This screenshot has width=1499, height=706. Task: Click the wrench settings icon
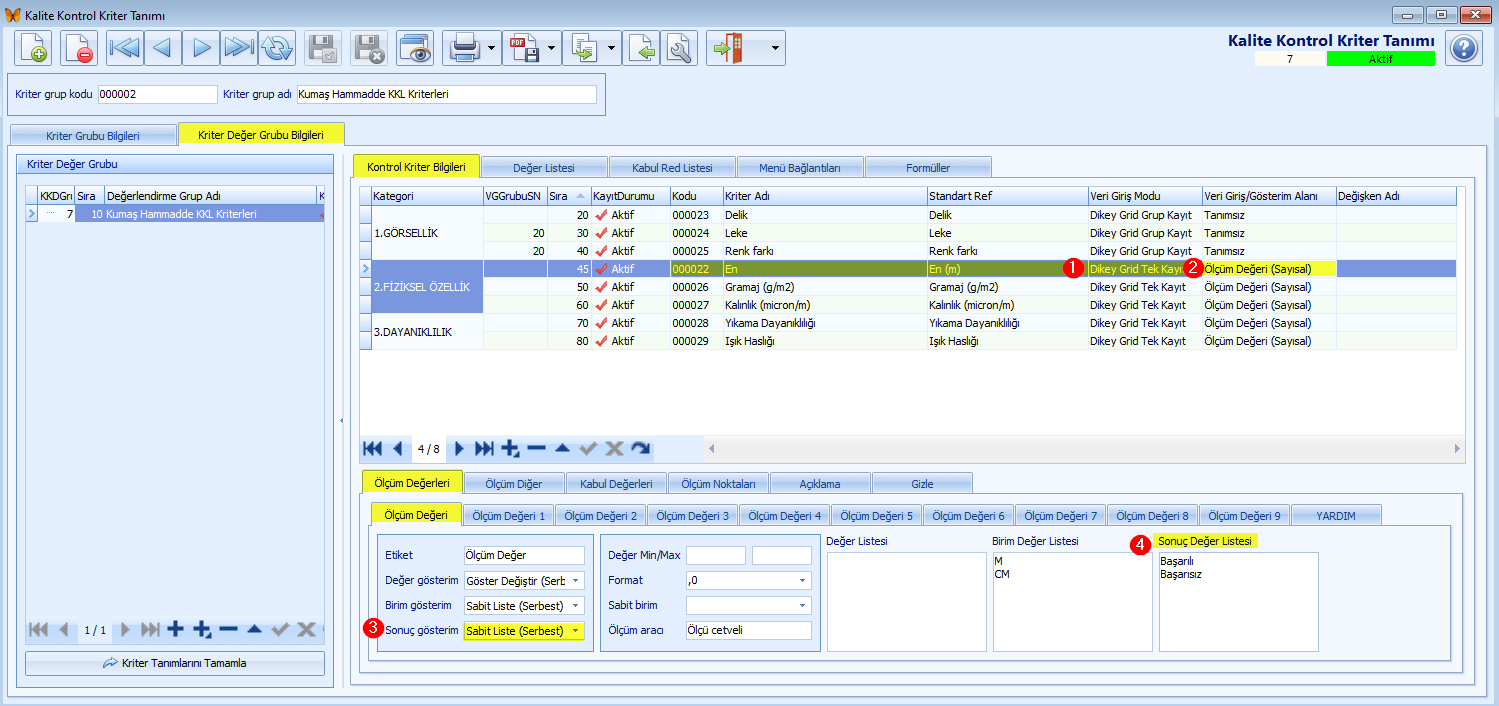(679, 48)
